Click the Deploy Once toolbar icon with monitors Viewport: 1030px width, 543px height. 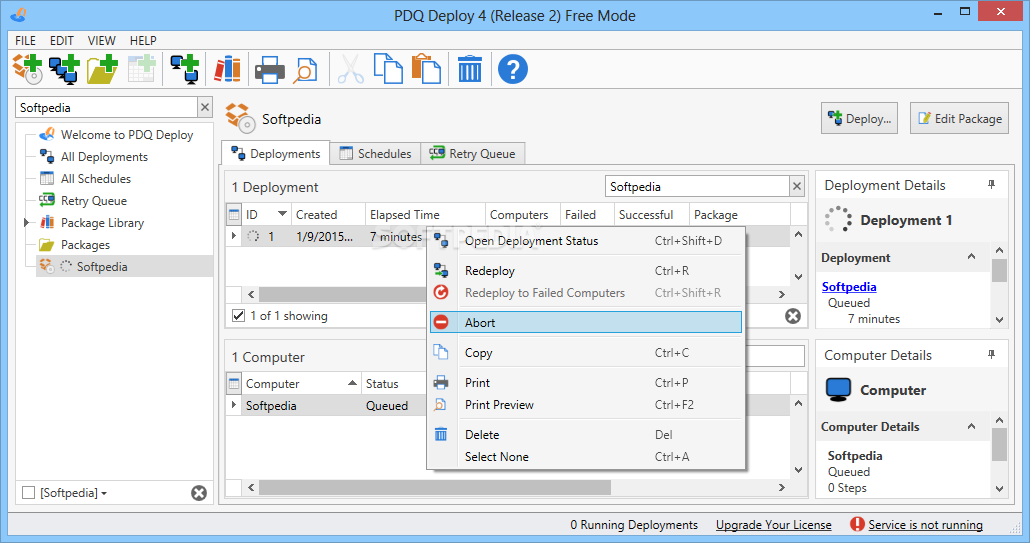tap(64, 69)
